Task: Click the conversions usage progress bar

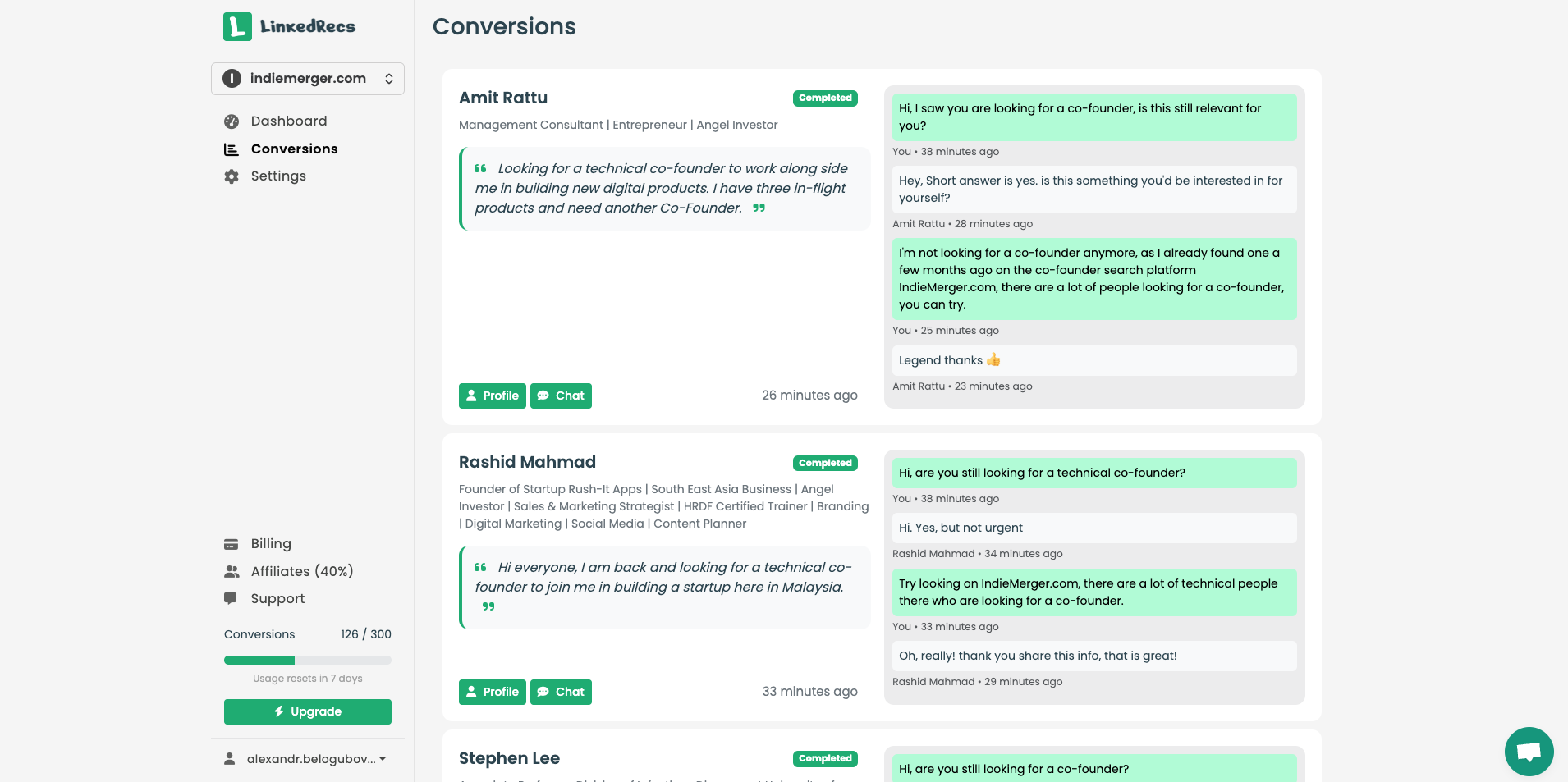Action: click(x=307, y=660)
